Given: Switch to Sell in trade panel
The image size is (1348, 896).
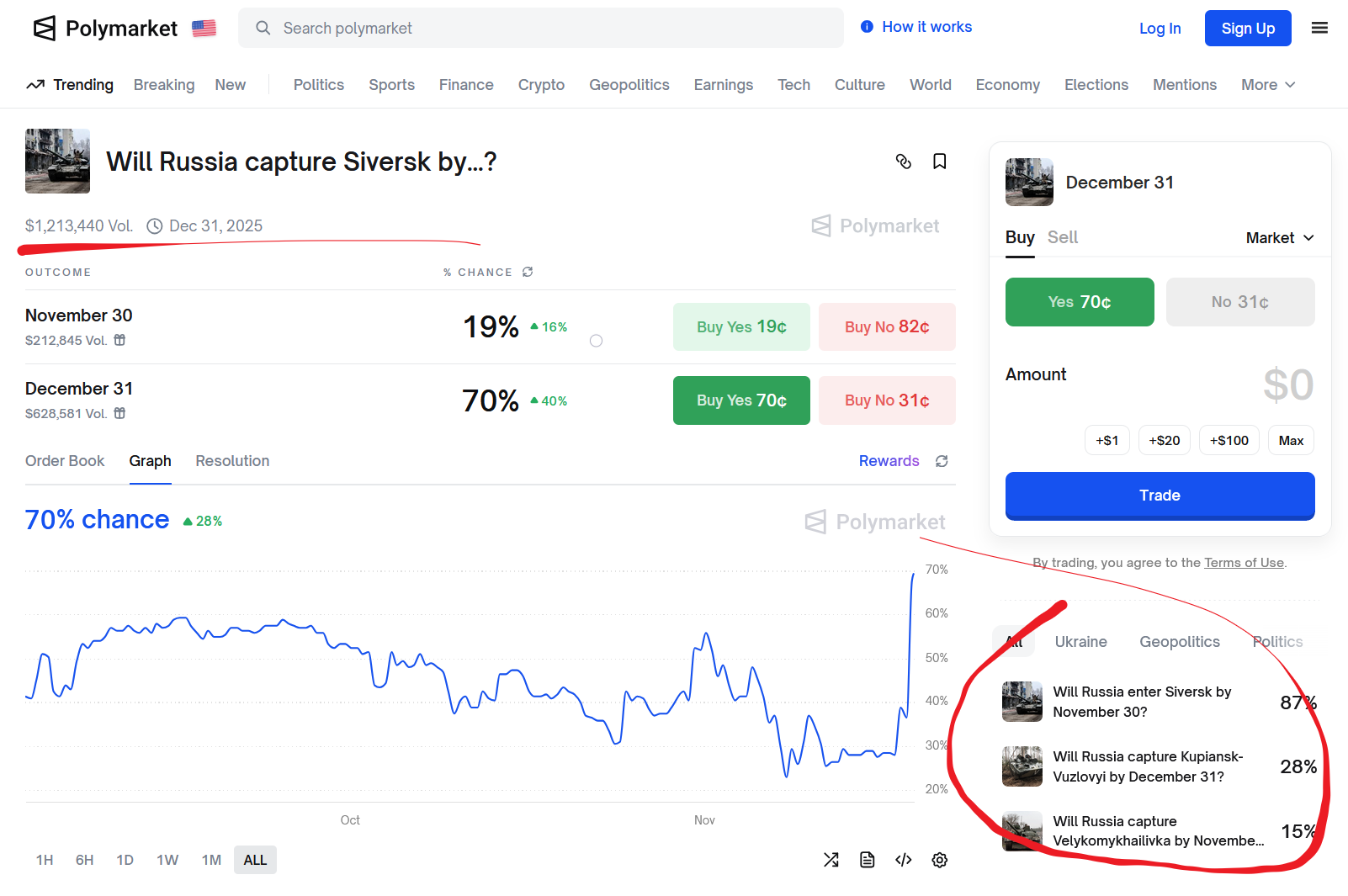Looking at the screenshot, I should 1063,237.
